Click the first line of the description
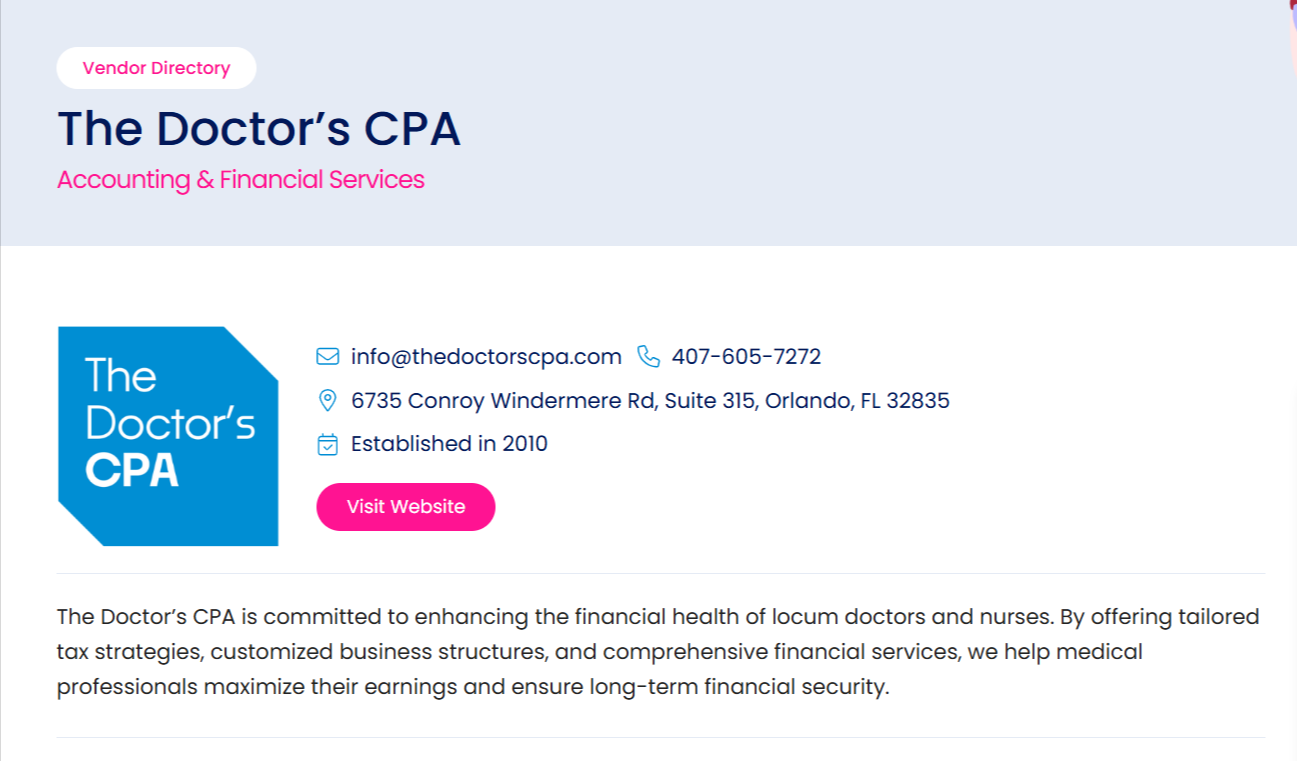This screenshot has width=1297, height=761. 658,616
